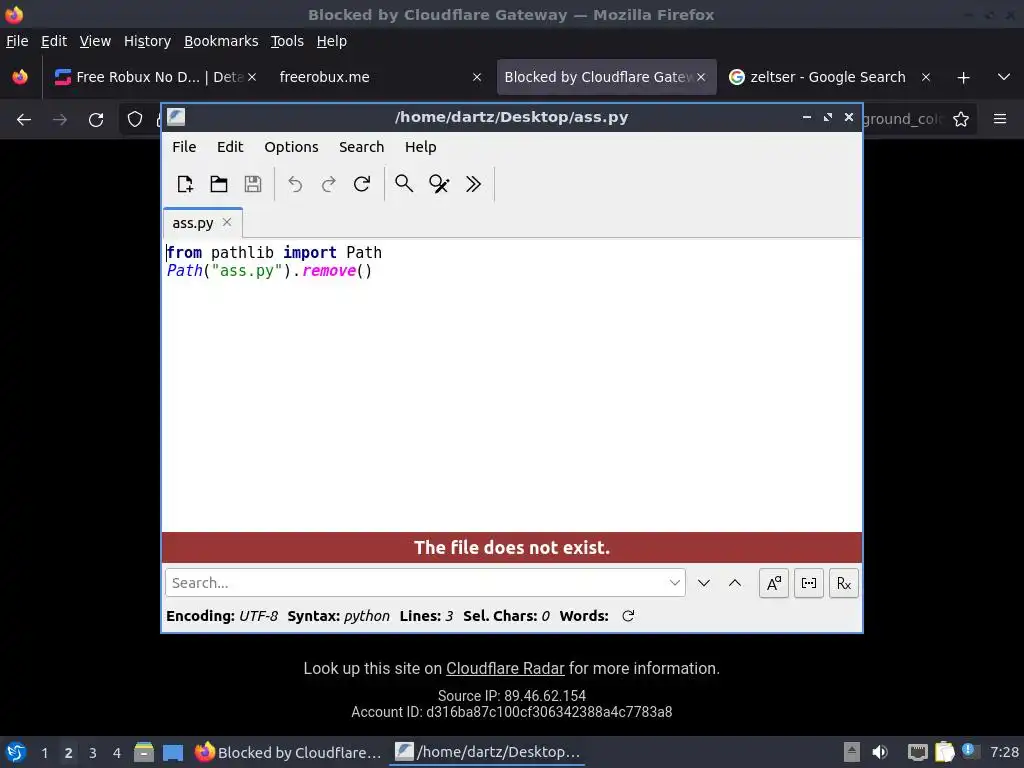
Task: Create a new document in the editor toolbar
Action: 185,184
